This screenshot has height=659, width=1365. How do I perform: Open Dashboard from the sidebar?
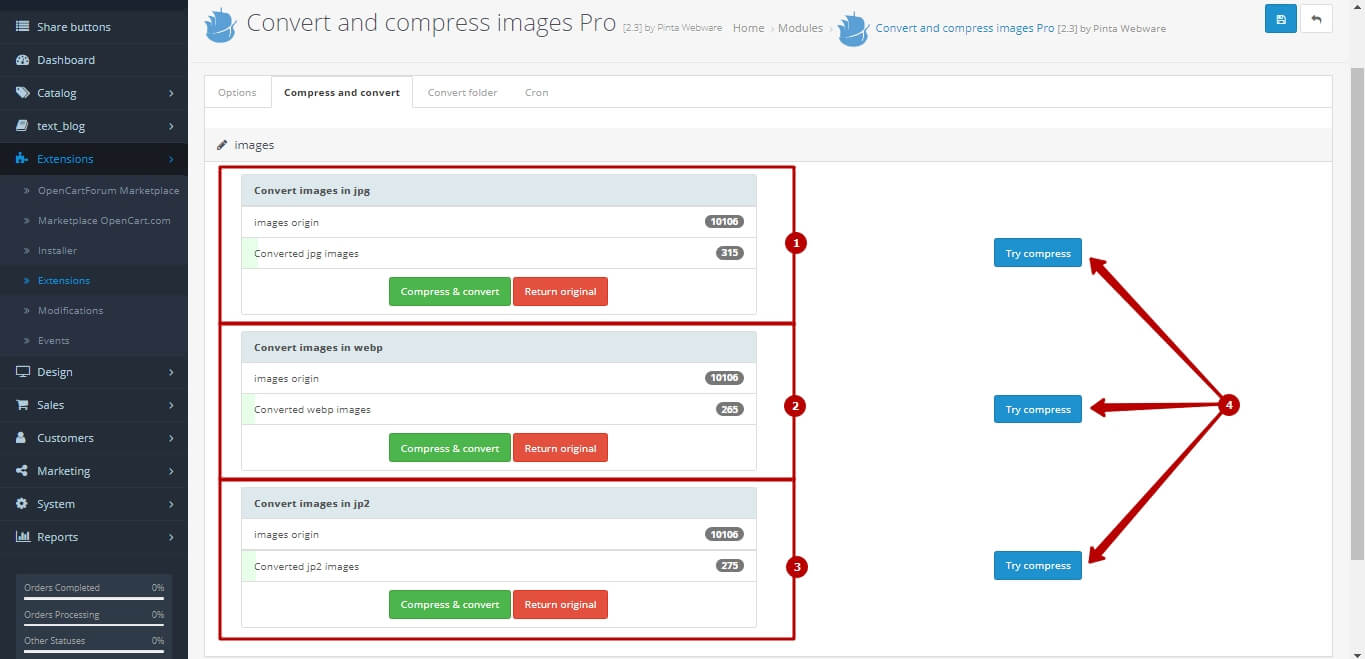(66, 60)
